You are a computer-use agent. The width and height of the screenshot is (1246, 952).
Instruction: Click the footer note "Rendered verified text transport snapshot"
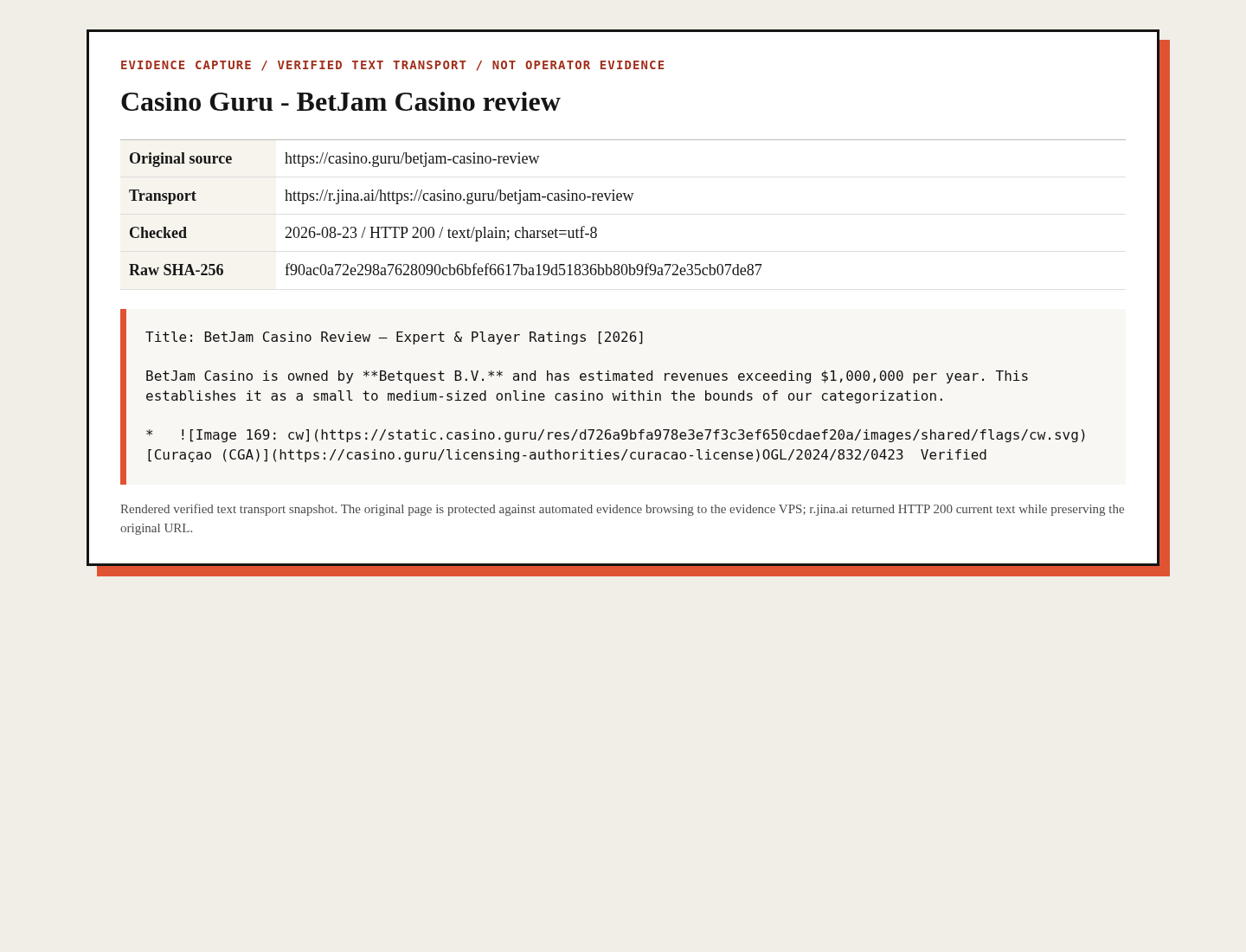pyautogui.click(x=622, y=518)
